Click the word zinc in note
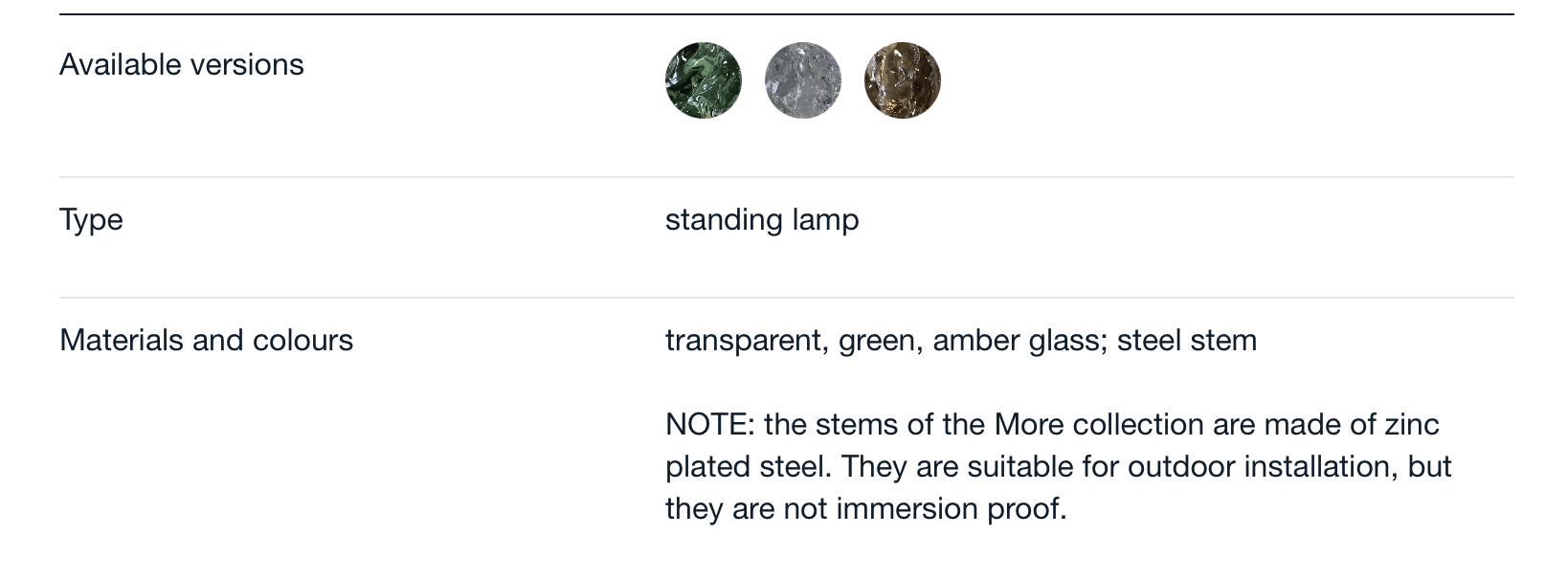The width and height of the screenshot is (1568, 580). 1412,425
